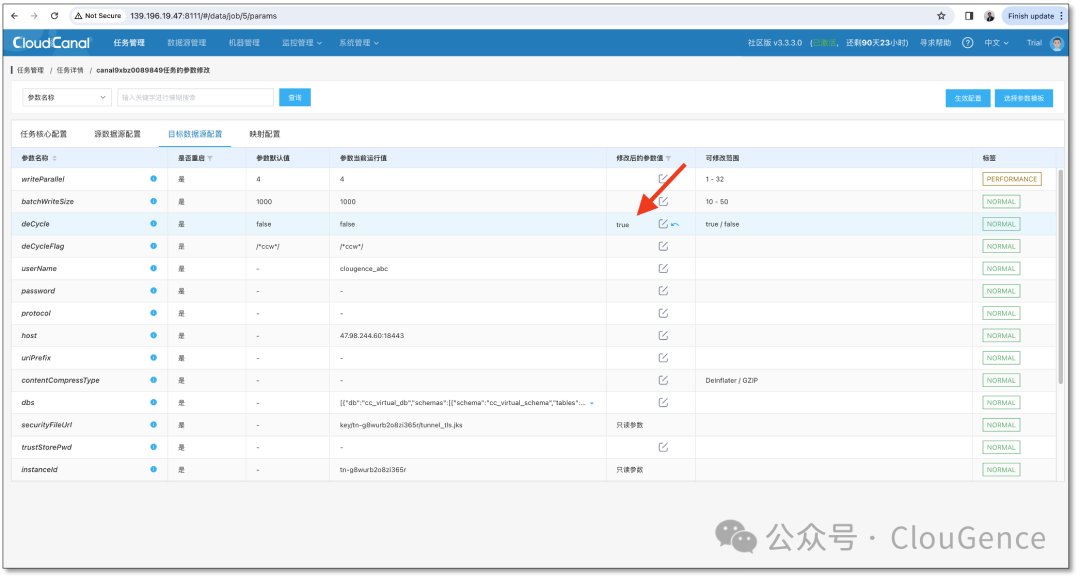This screenshot has height=581, width=1080.
Task: Focus the keyword search input field
Action: (196, 98)
